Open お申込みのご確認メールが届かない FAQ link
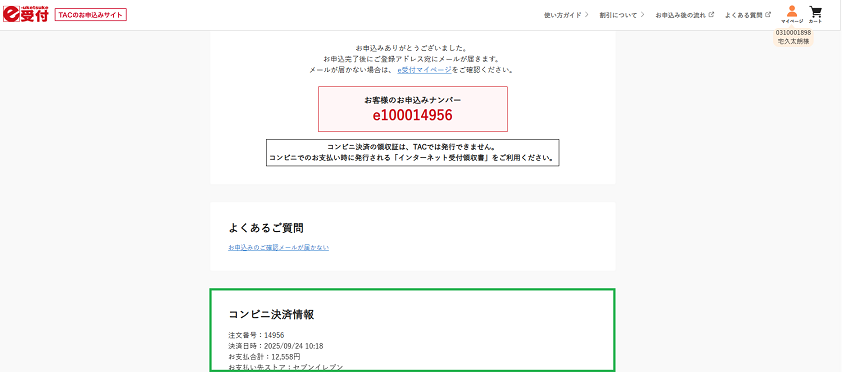Image resolution: width=842 pixels, height=372 pixels. 278,247
